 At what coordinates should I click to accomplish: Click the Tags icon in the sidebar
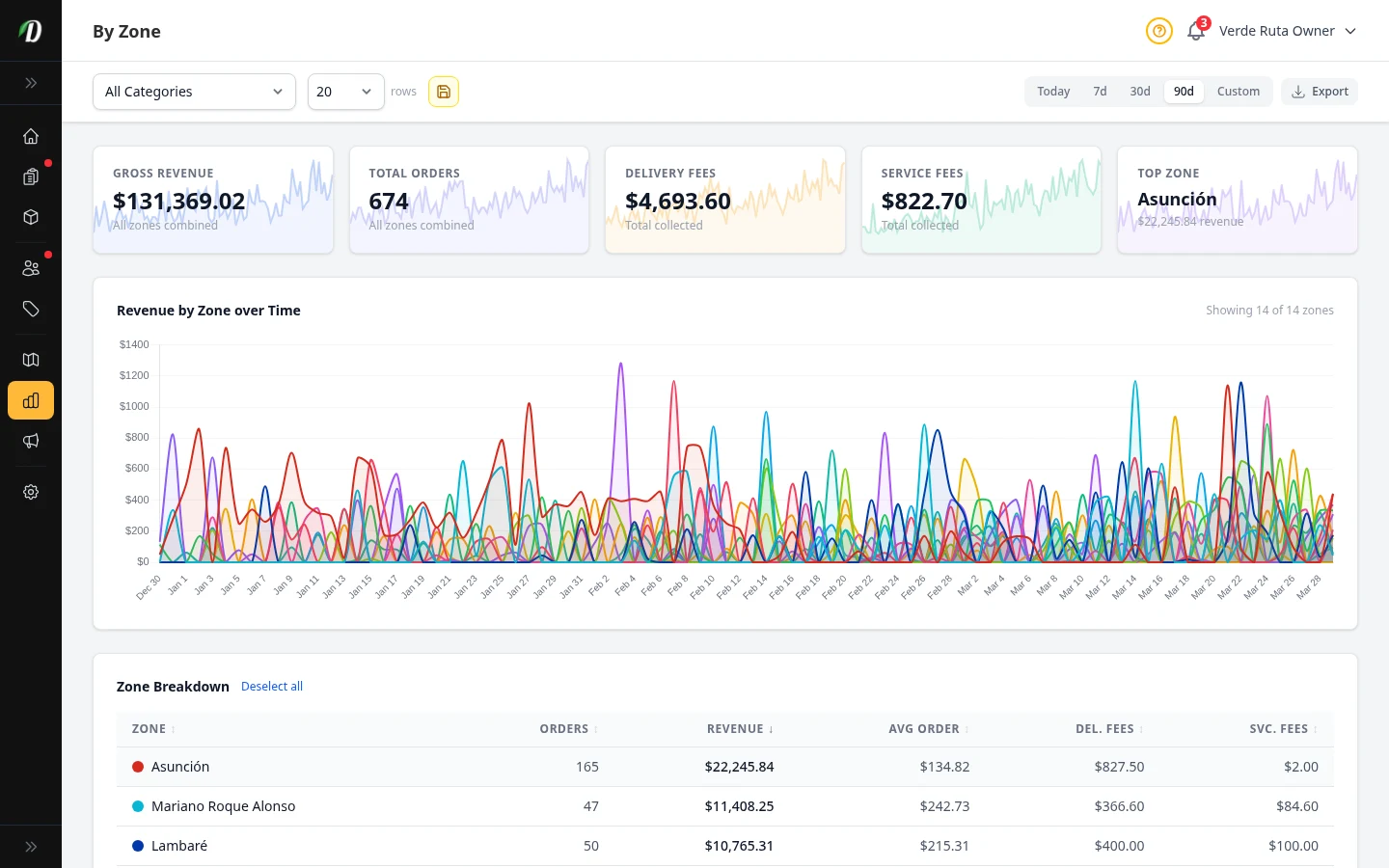pos(31,310)
